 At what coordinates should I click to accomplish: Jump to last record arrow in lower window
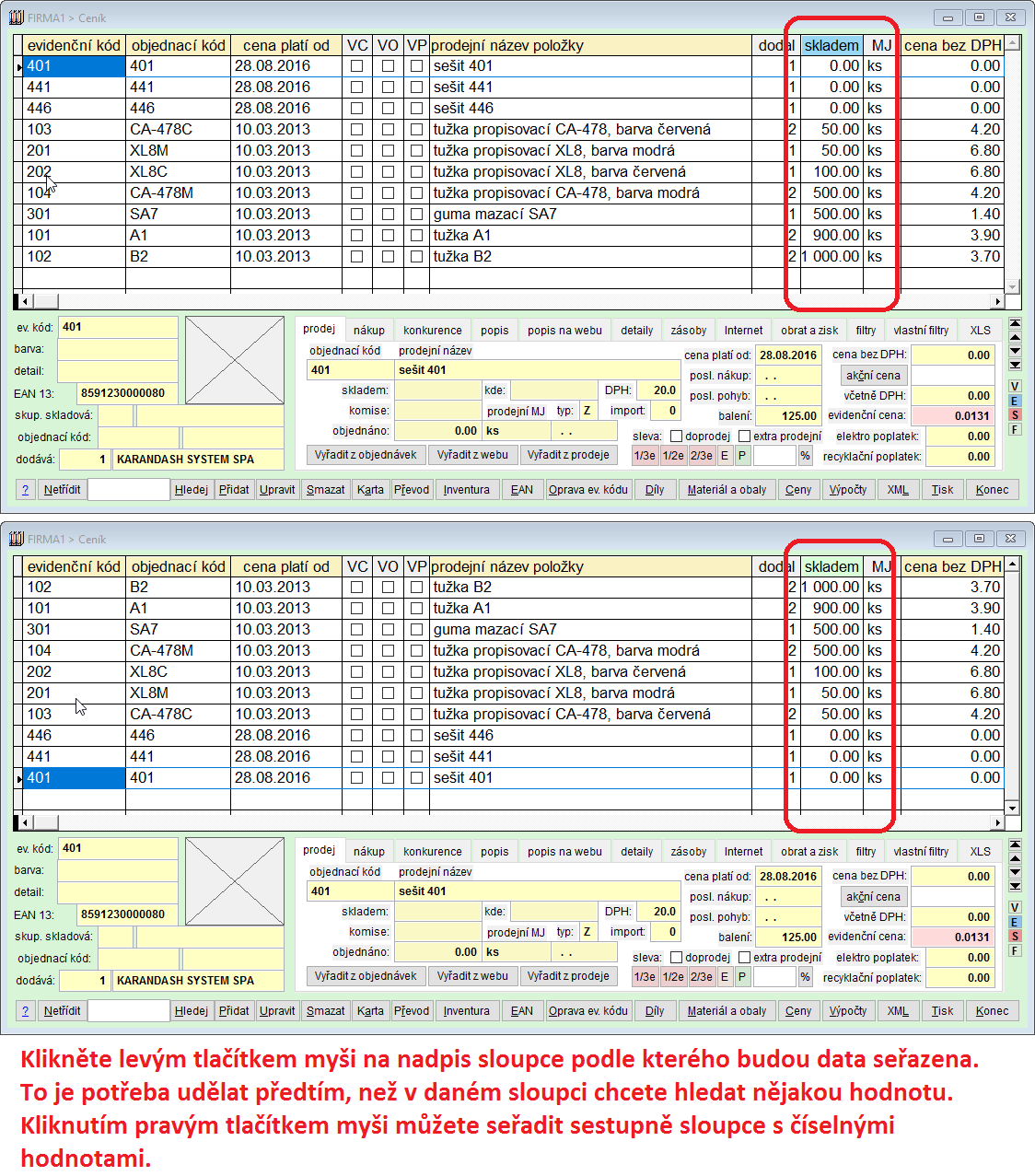[1015, 887]
